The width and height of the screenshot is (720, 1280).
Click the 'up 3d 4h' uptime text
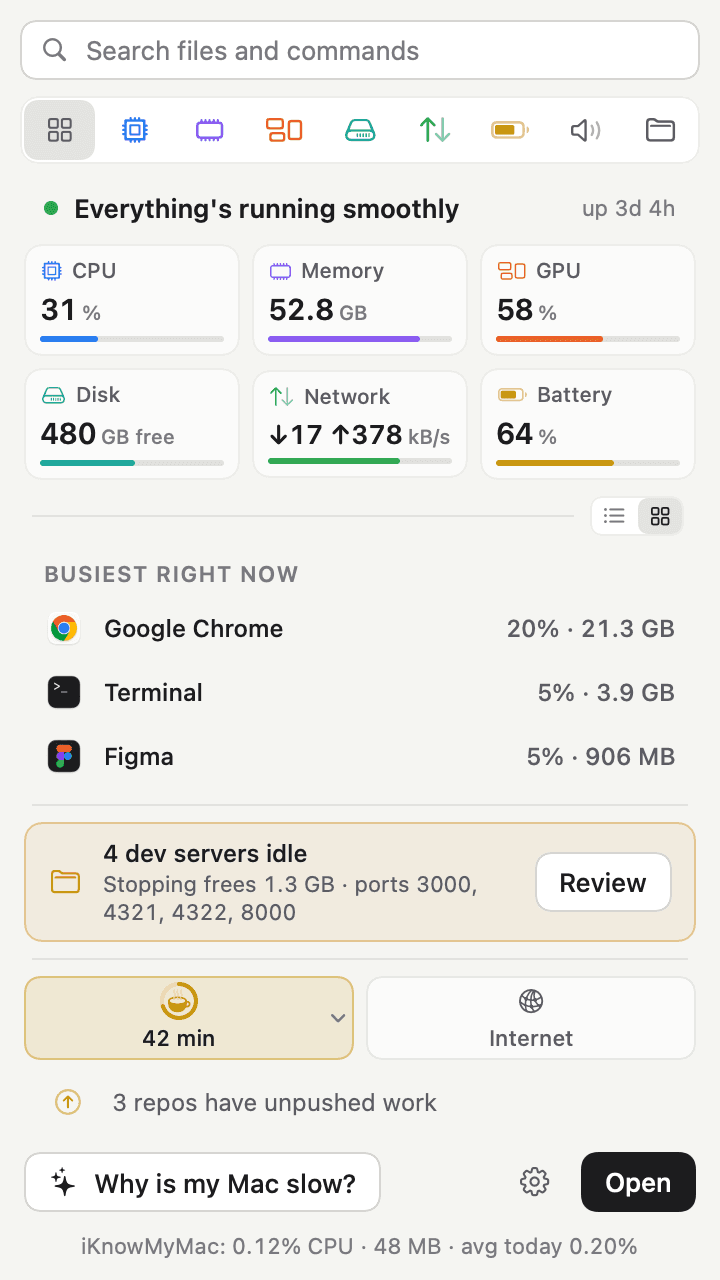629,209
